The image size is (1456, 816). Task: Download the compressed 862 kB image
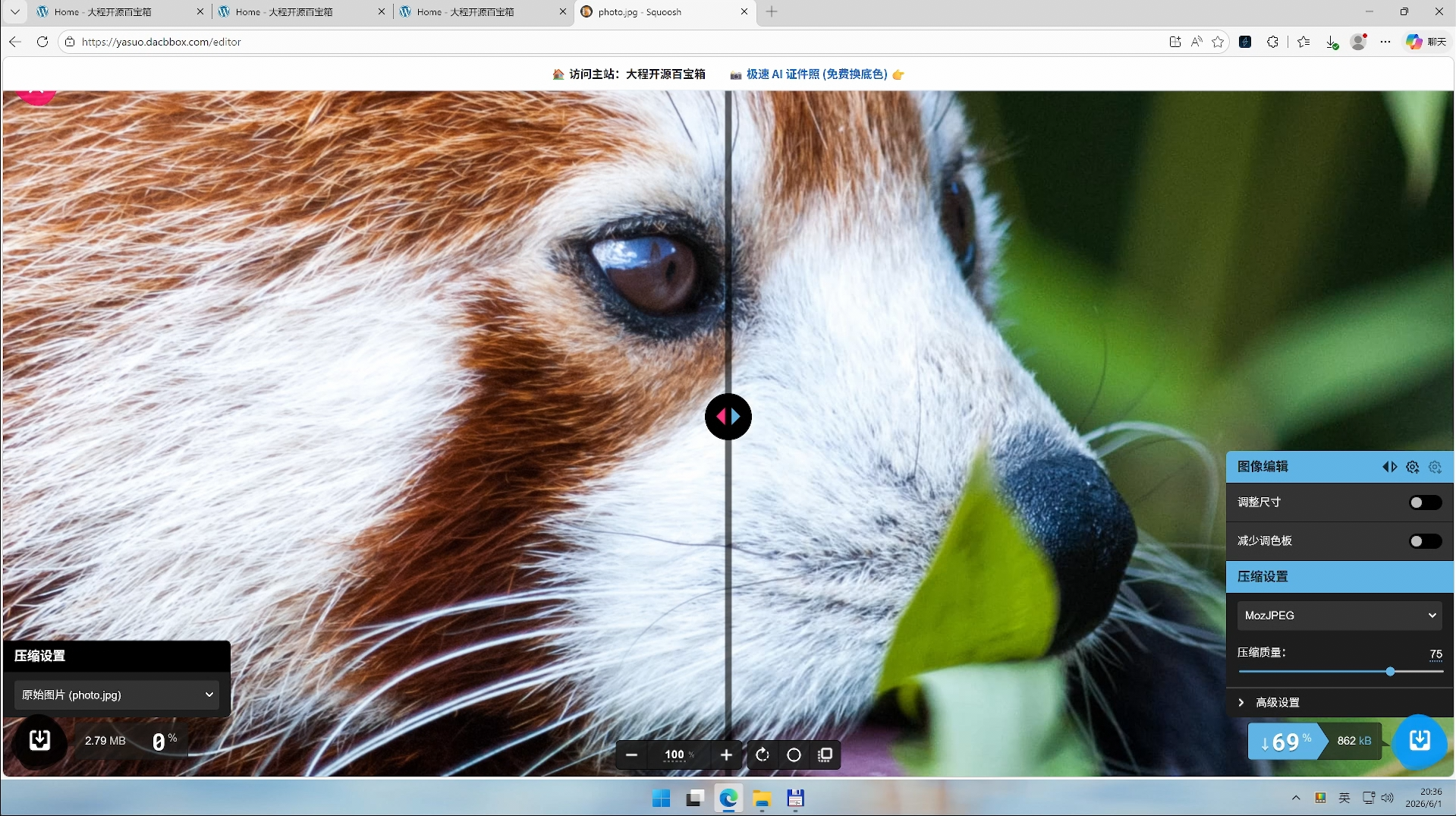pos(1419,740)
